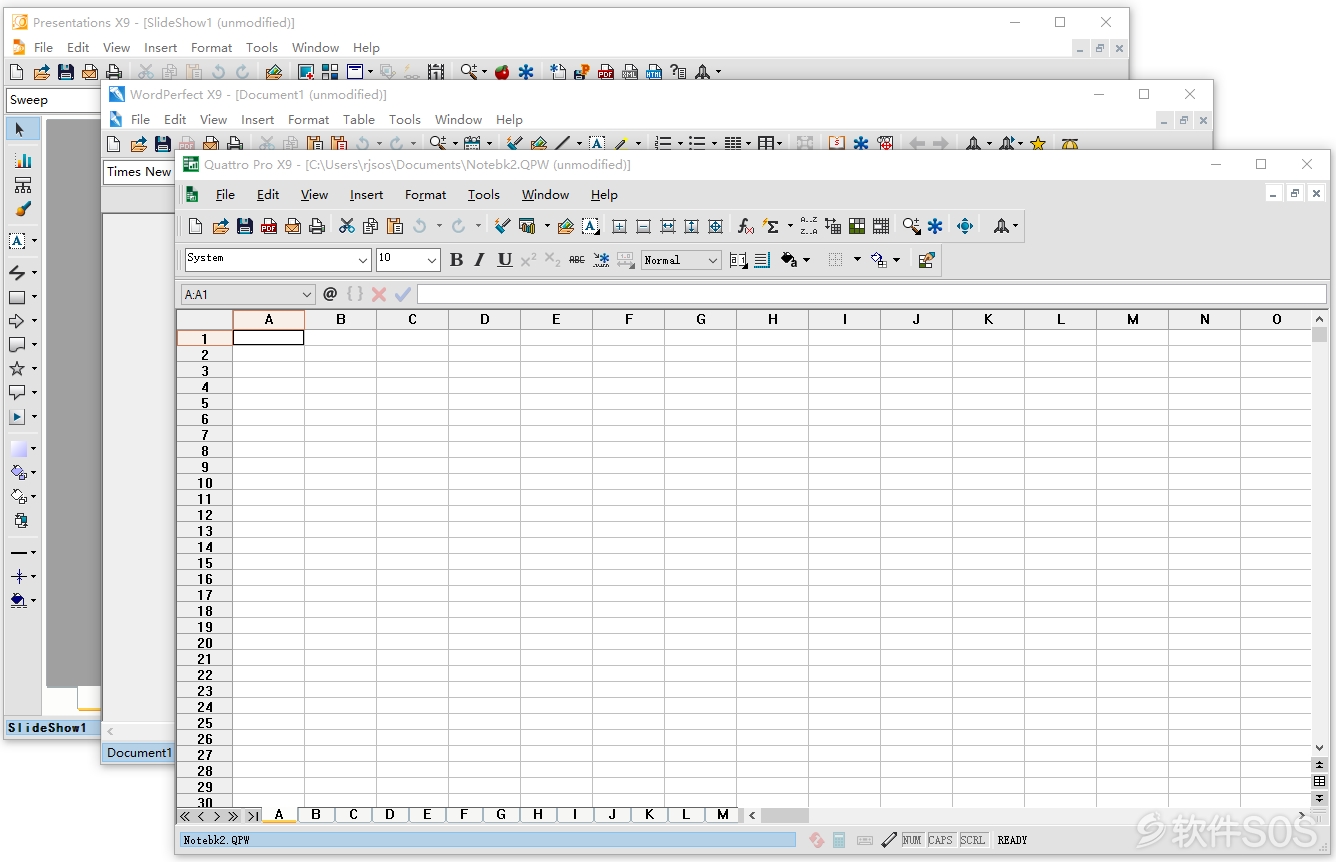Screen dimensions: 1336x862
Task: Open the fill color dropdown arrow
Action: [806, 260]
